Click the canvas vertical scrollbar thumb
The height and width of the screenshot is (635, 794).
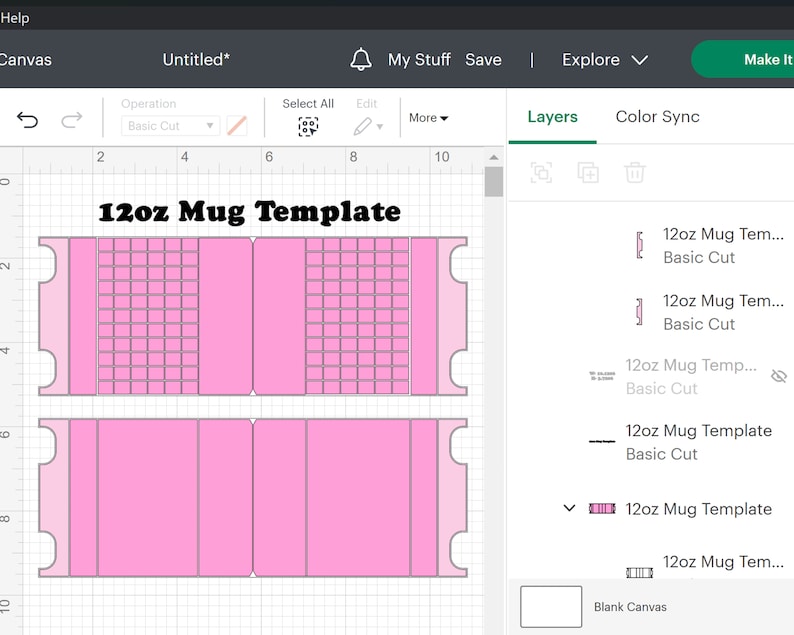[x=494, y=182]
